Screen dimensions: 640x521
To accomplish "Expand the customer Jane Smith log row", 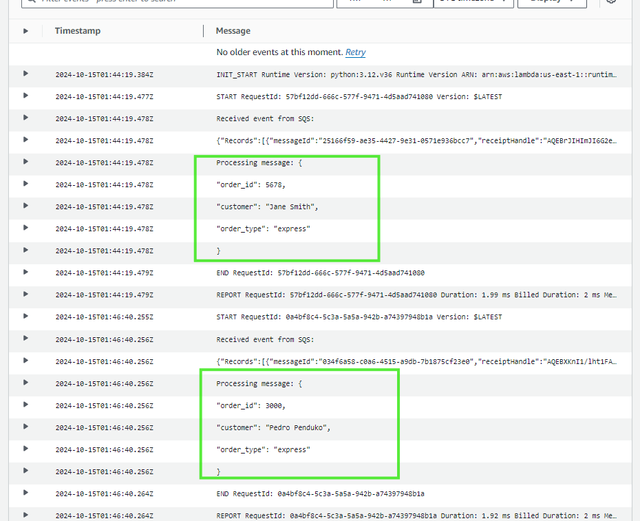I will coord(26,206).
